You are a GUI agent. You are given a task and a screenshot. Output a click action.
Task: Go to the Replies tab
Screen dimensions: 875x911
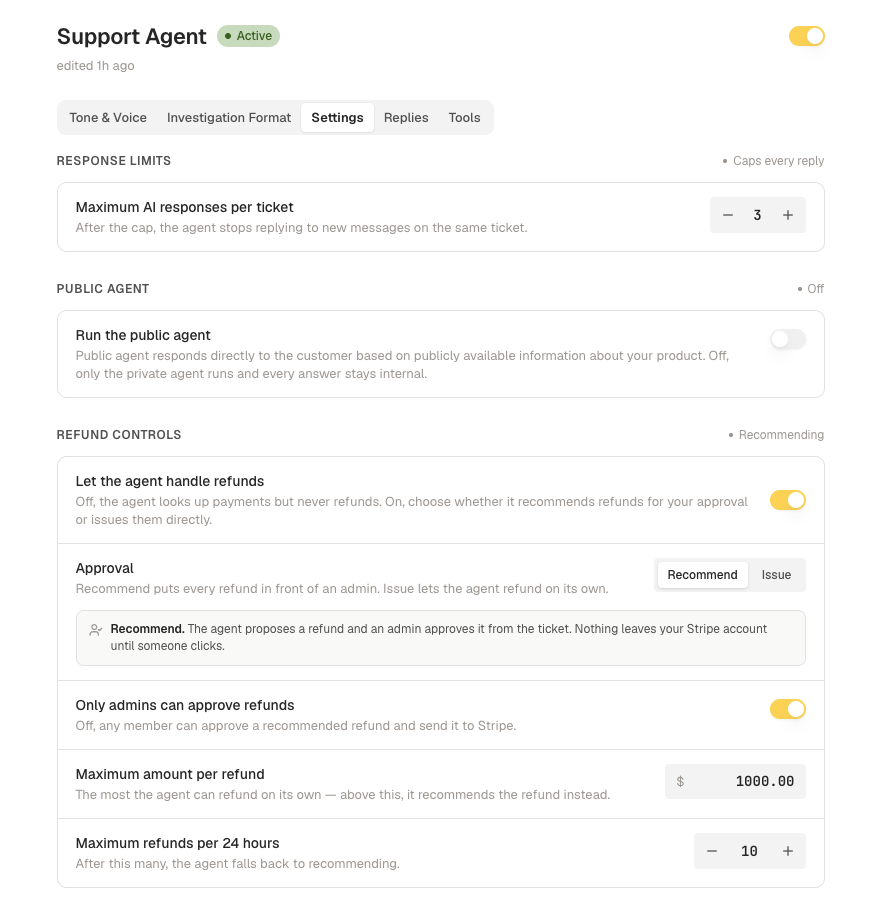point(406,117)
